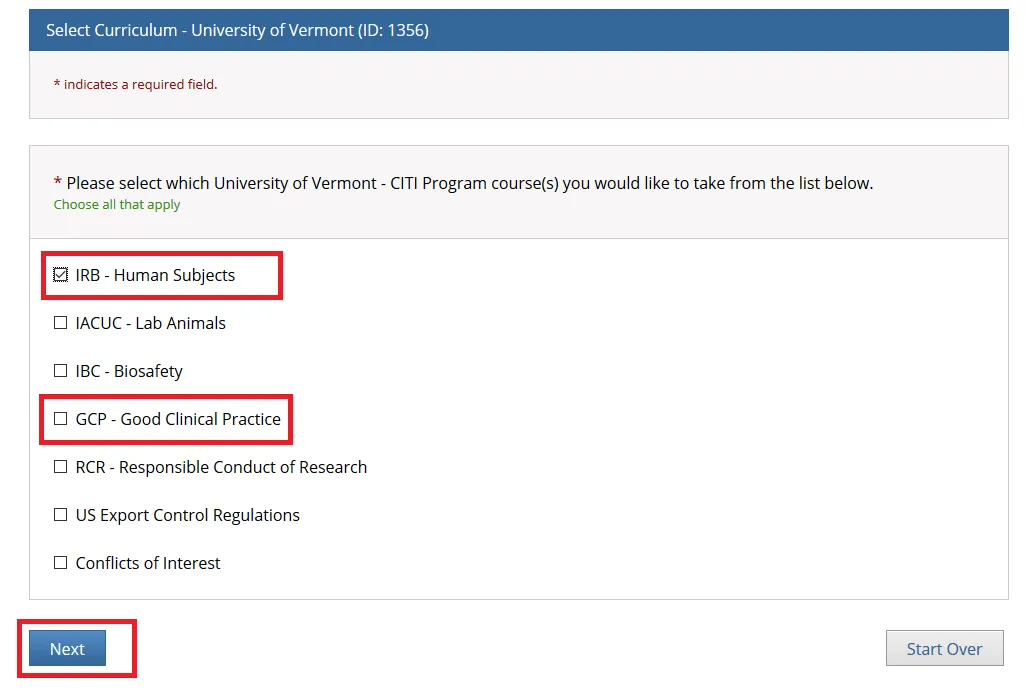Click the Select Curriculum header title

click(237, 31)
